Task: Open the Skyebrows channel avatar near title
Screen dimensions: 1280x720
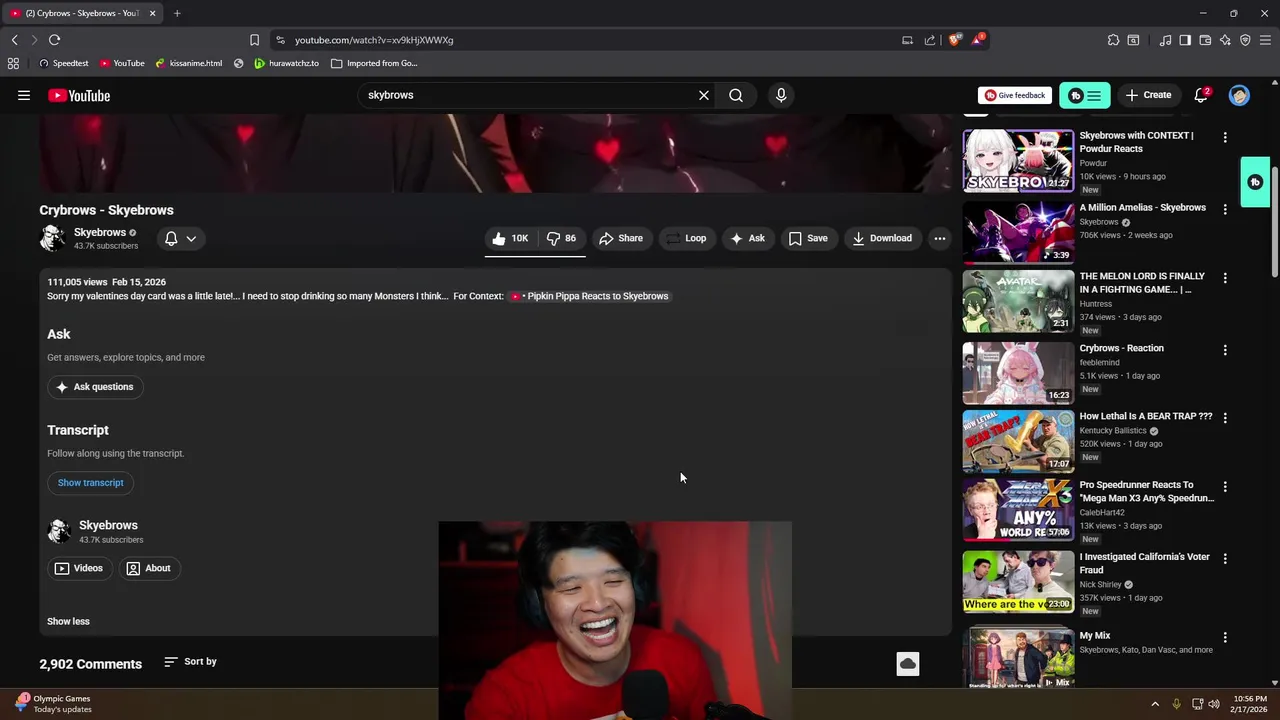Action: pos(52,238)
